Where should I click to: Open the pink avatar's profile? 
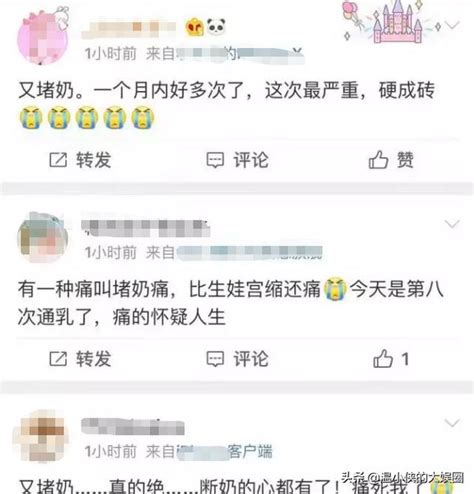pos(44,36)
